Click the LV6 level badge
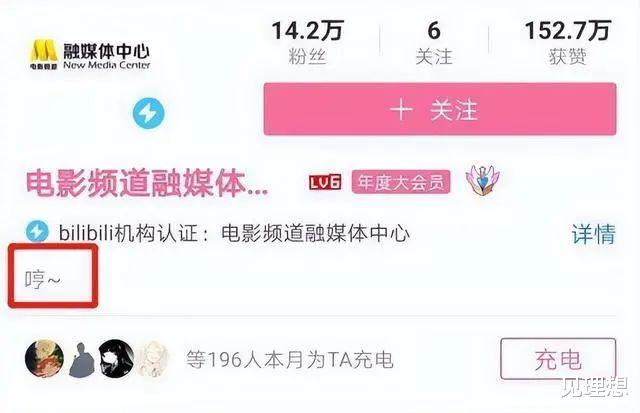Screen dimensions: 640x413 coord(325,182)
